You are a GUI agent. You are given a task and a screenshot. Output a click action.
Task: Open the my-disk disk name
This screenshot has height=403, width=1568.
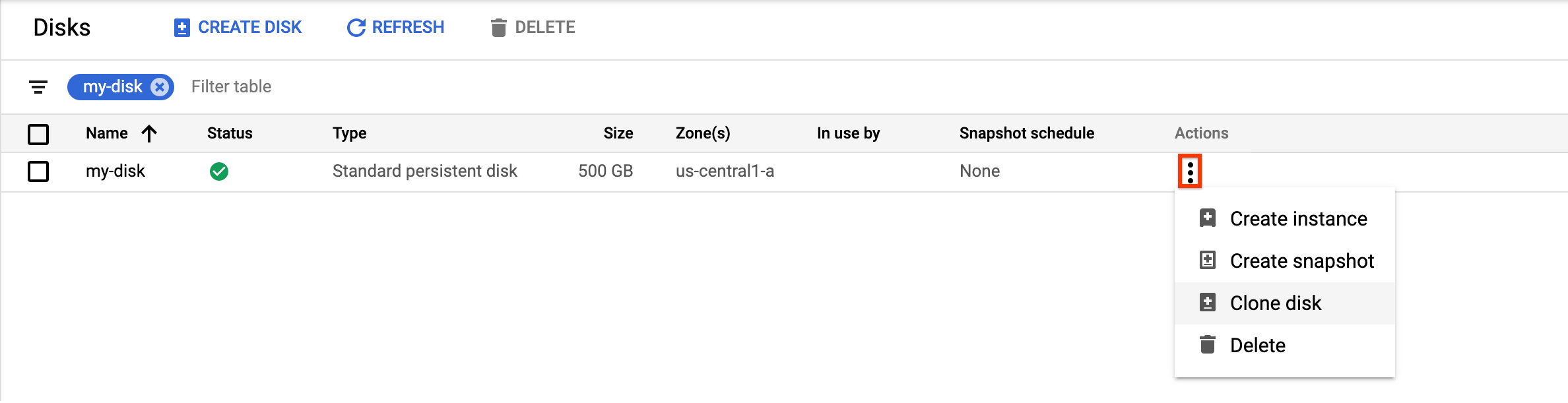[x=115, y=171]
